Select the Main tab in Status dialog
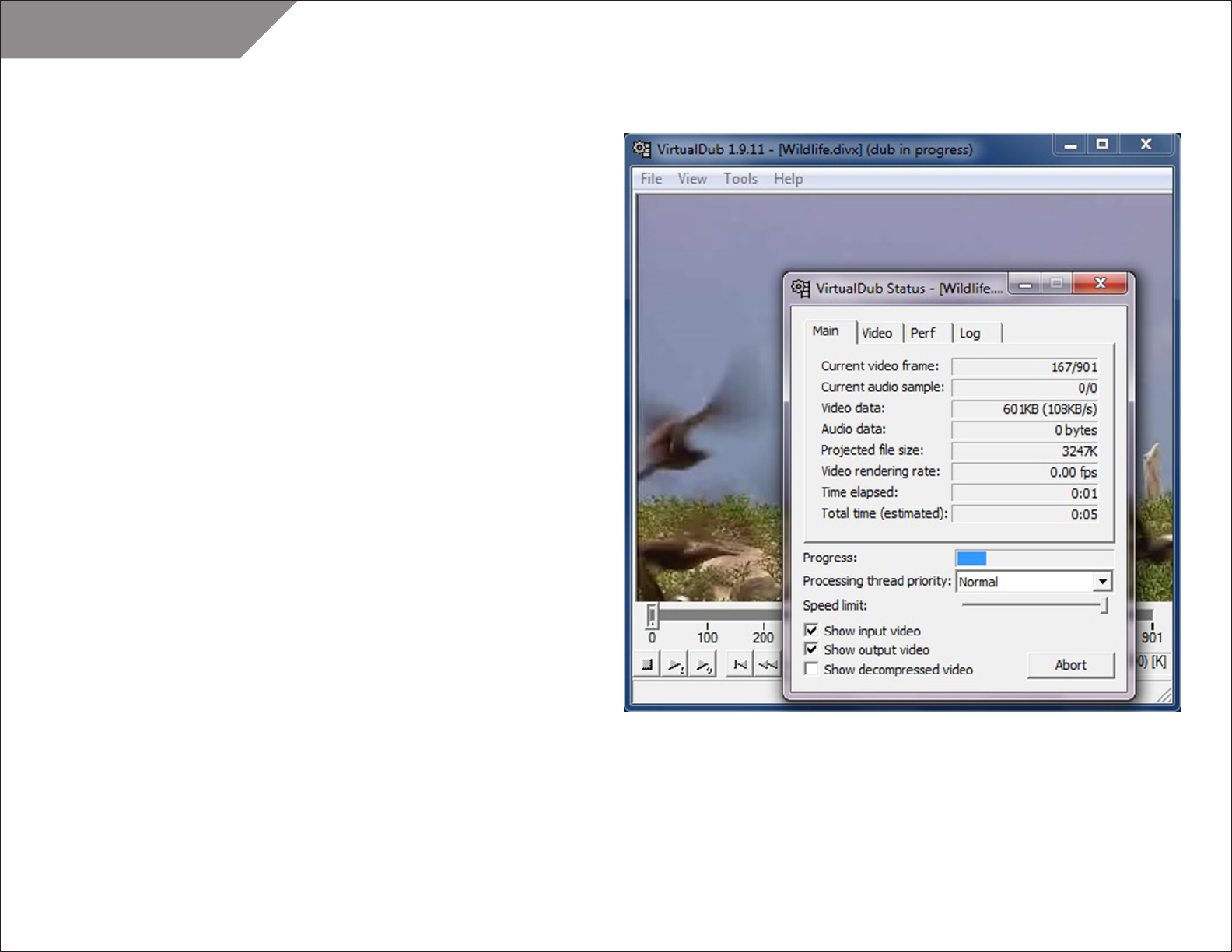 826,331
